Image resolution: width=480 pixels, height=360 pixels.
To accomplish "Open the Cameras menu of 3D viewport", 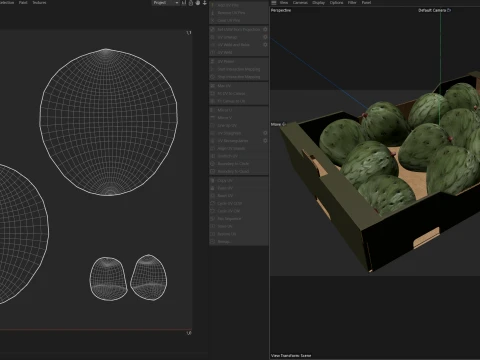I will 300,2.
